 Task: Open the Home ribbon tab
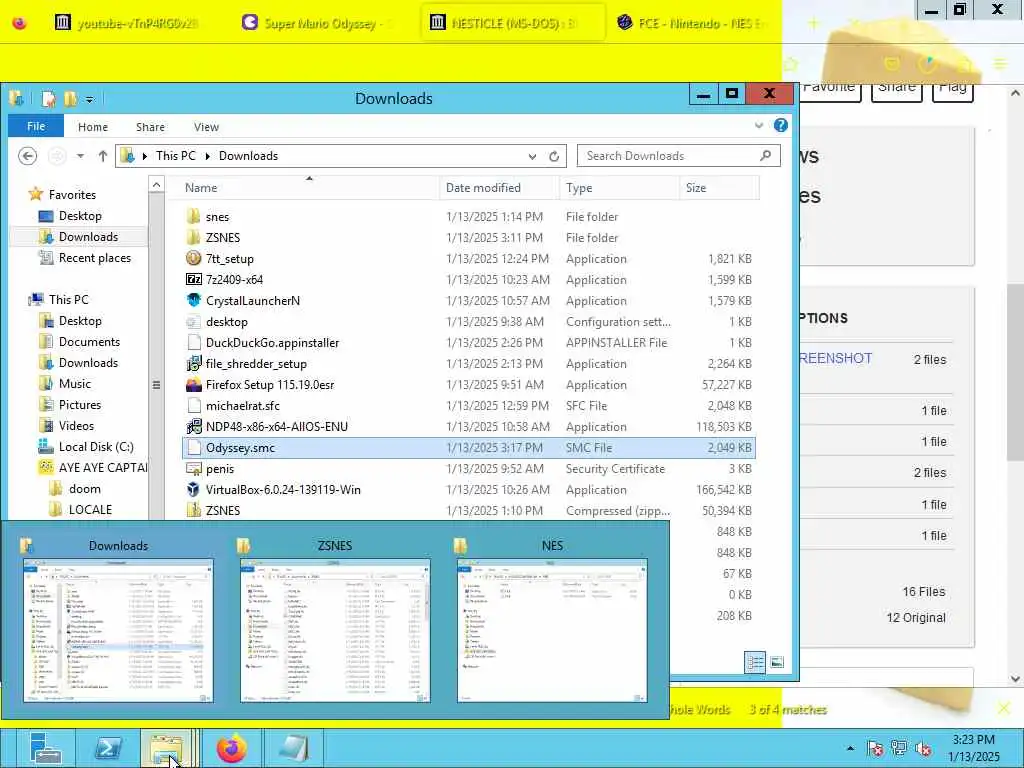[x=93, y=127]
